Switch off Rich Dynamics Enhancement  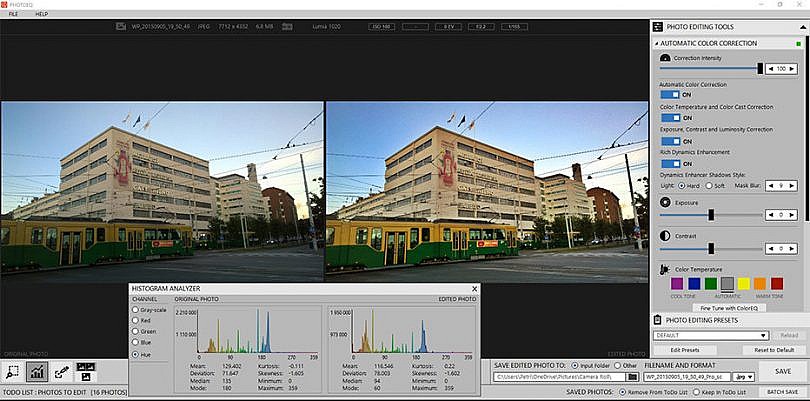click(x=671, y=164)
